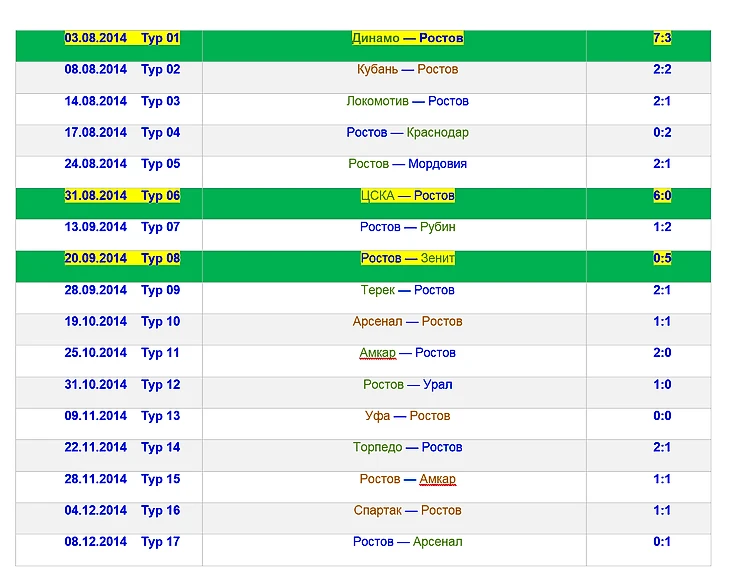Viewport: 730px width, 587px height.
Task: Click the date 08.08.2014 Тур 02
Action: 122,69
